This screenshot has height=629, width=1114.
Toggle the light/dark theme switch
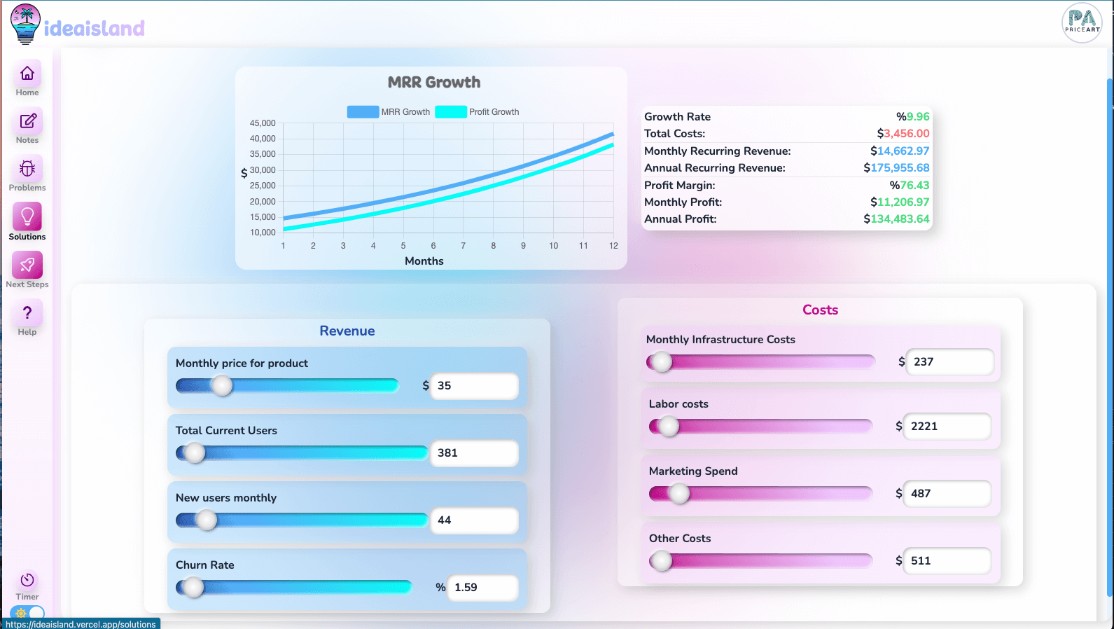(28, 612)
